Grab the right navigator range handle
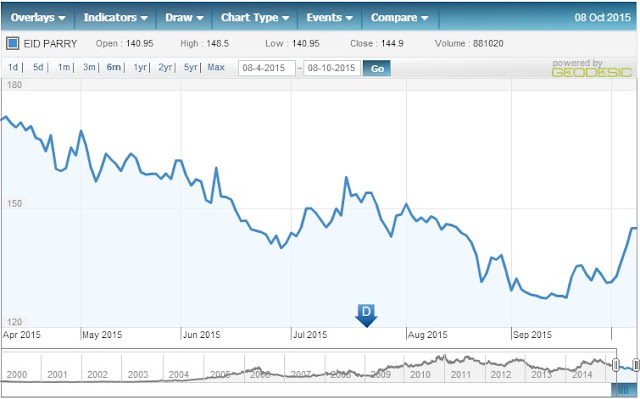Image resolution: width=640 pixels, height=399 pixels. coord(636,365)
